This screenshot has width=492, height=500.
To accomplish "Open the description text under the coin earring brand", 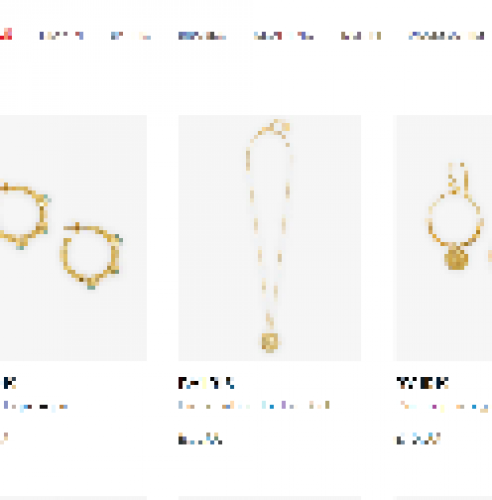I will pos(444,406).
